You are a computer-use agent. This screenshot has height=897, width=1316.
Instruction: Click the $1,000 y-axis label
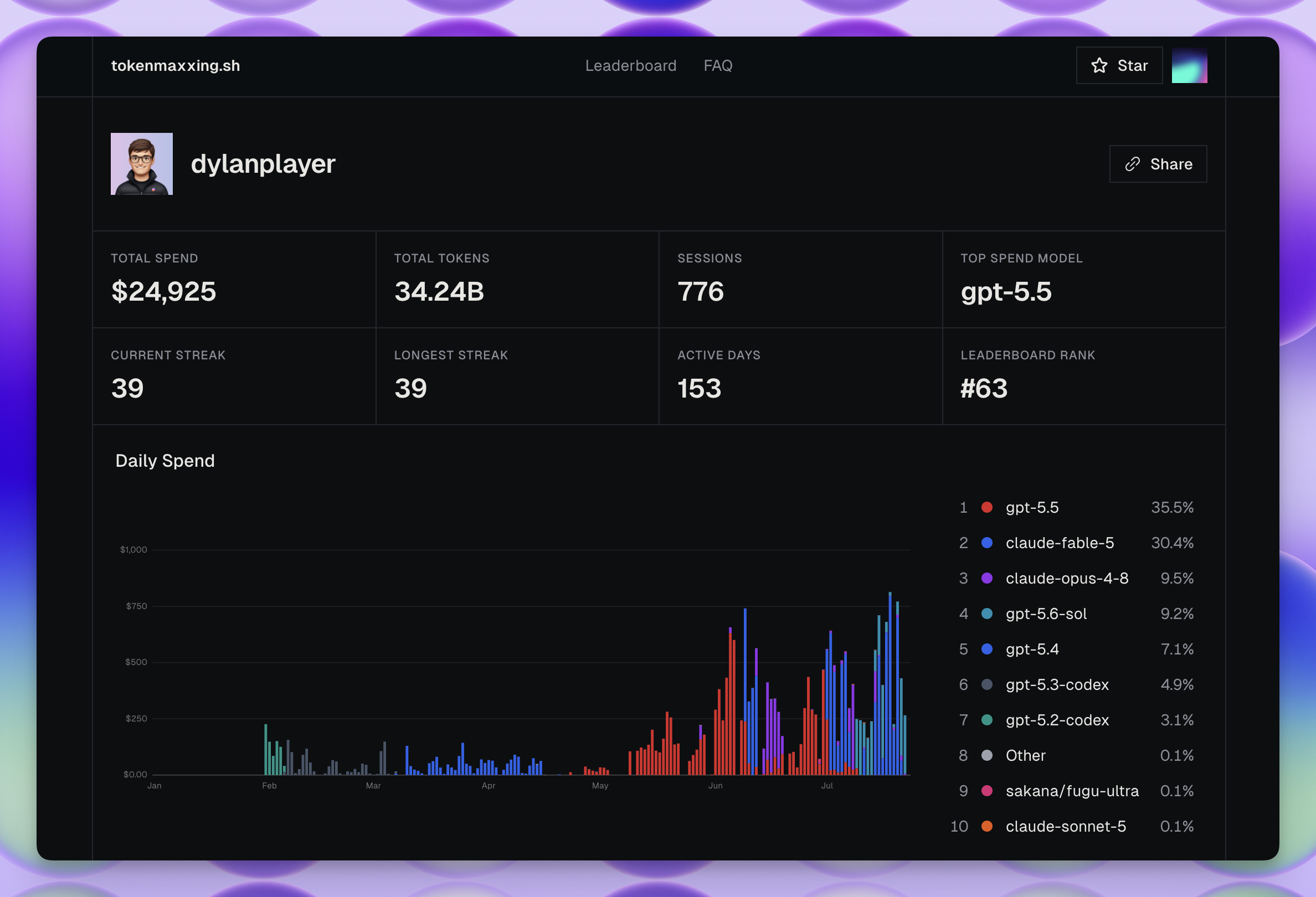[x=133, y=549]
